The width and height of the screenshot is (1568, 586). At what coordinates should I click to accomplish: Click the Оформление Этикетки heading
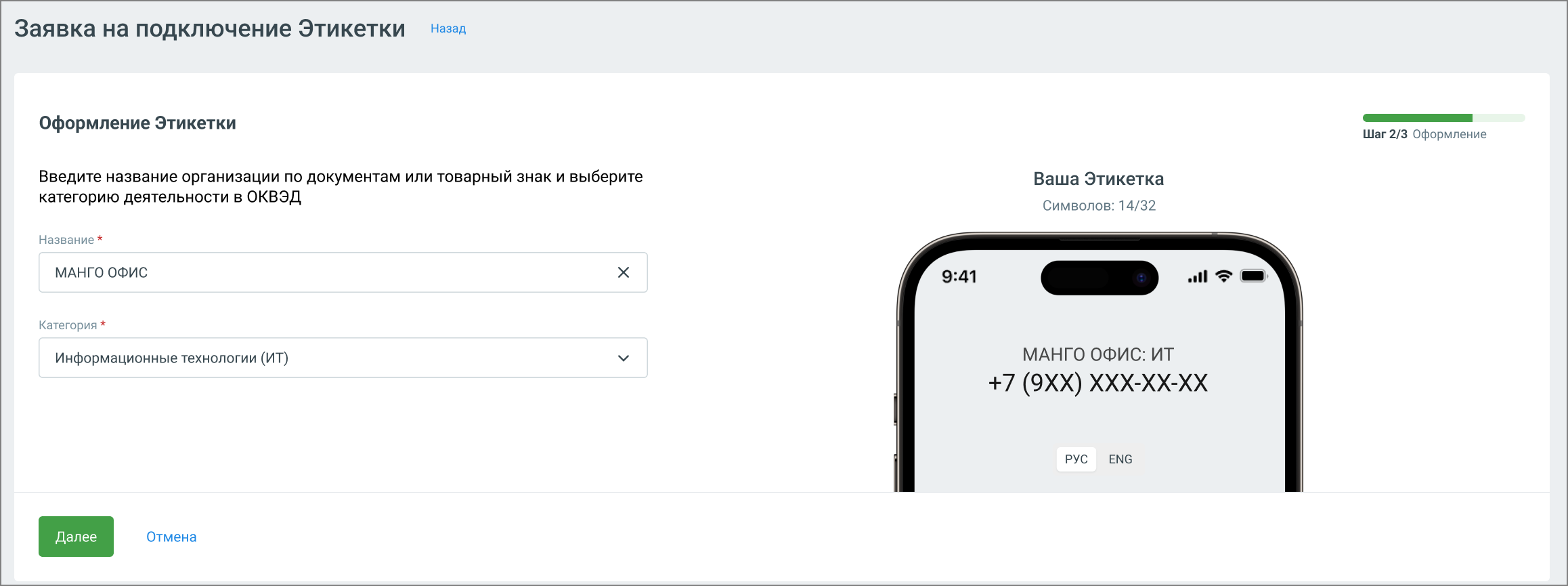coord(137,123)
